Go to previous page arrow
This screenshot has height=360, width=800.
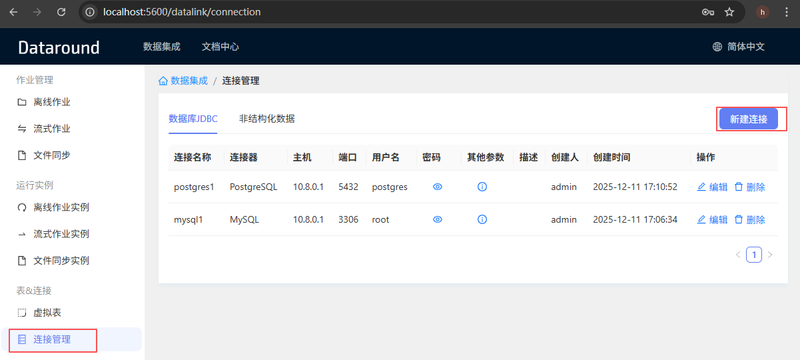(x=738, y=254)
